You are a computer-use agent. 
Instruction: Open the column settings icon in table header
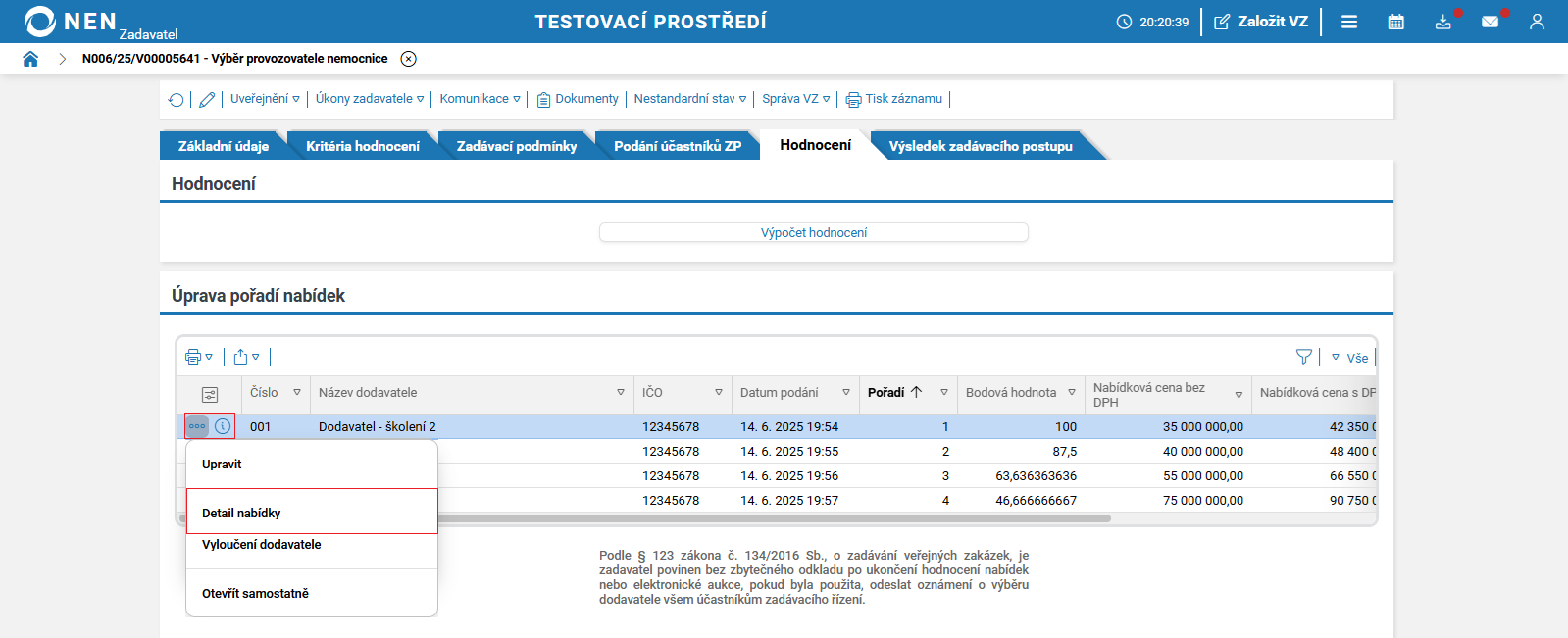[x=210, y=394]
